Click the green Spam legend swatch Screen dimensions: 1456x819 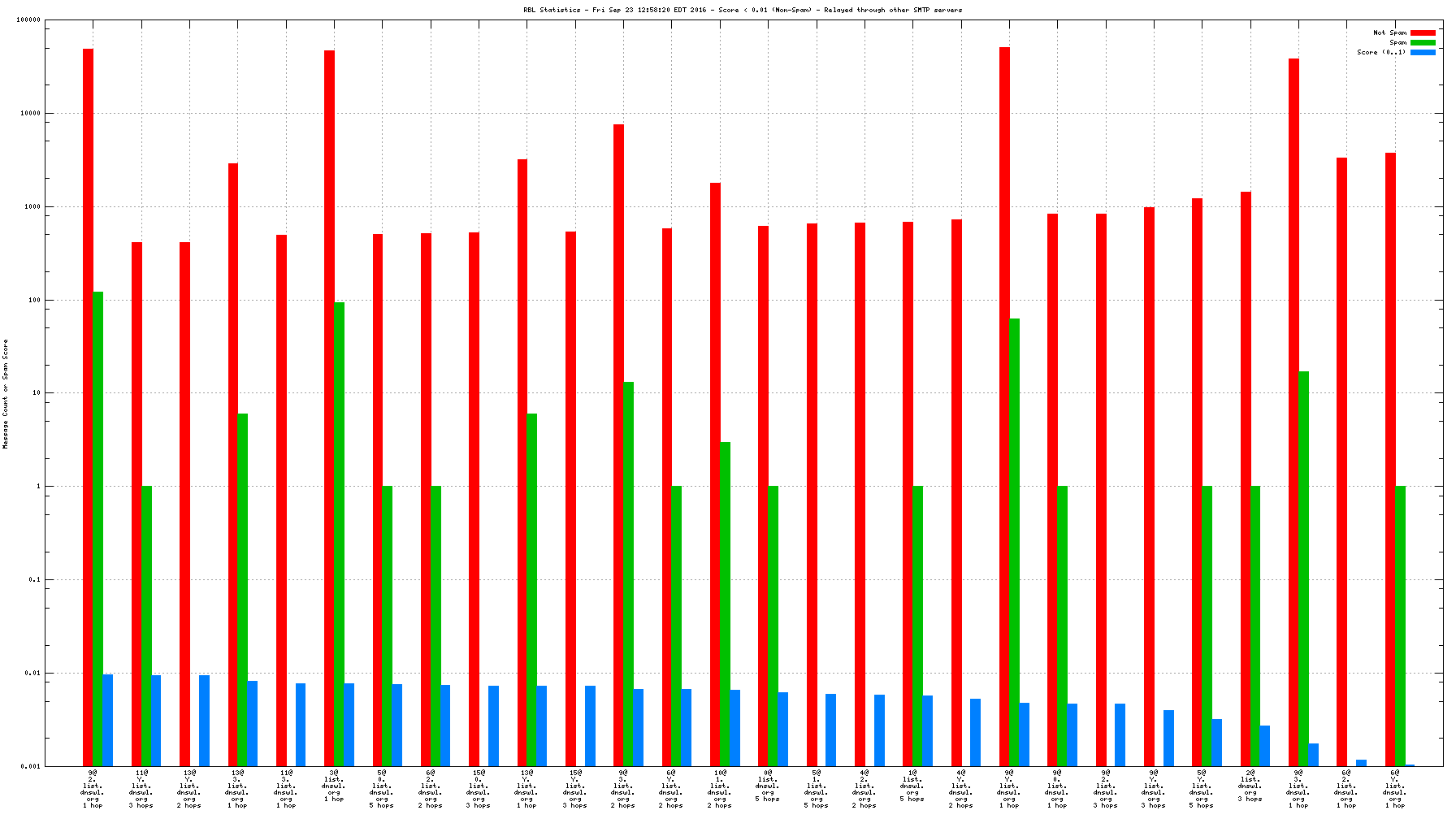tap(1423, 42)
